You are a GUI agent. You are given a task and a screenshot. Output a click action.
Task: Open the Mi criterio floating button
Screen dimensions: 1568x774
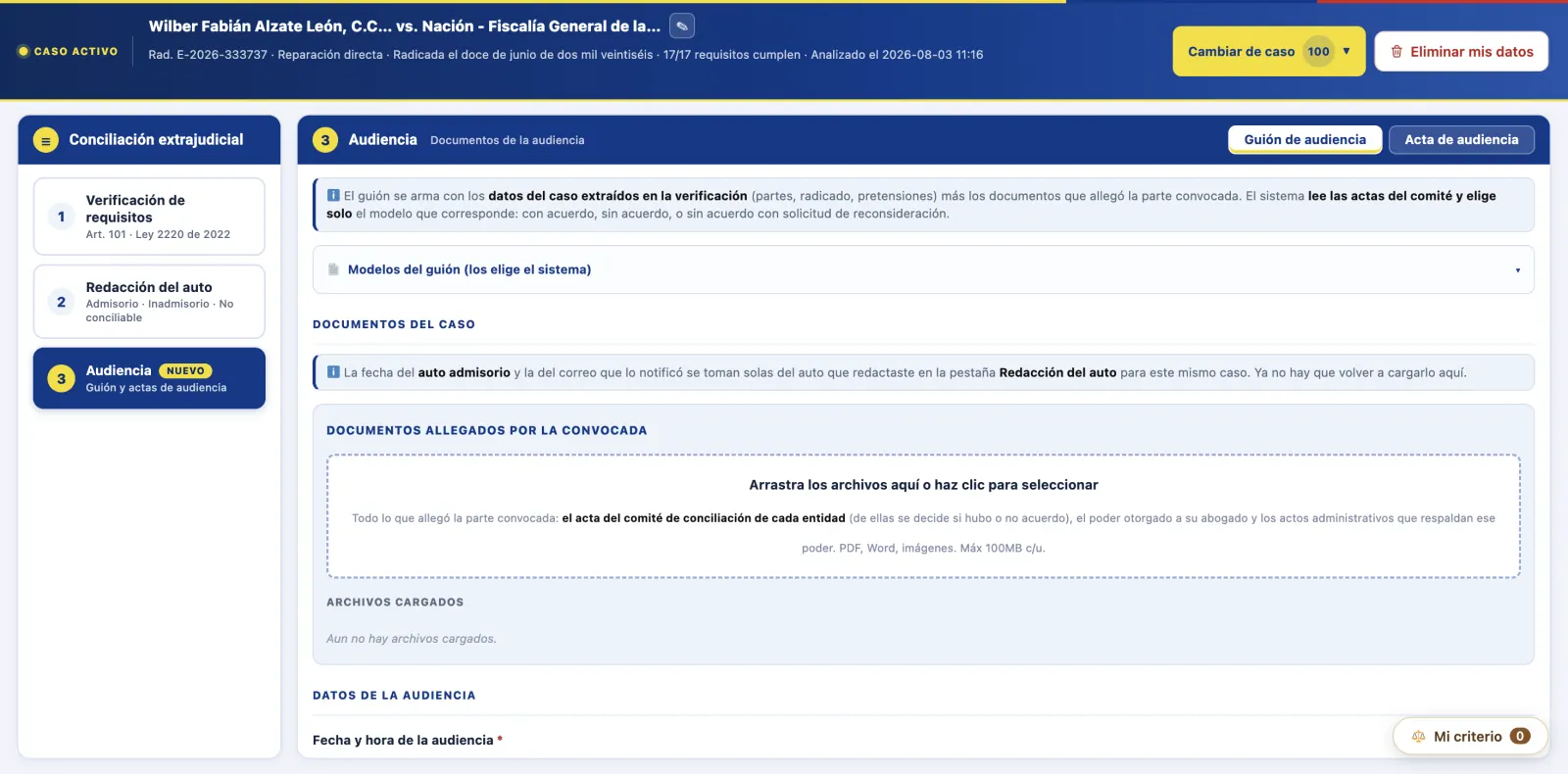(1470, 737)
